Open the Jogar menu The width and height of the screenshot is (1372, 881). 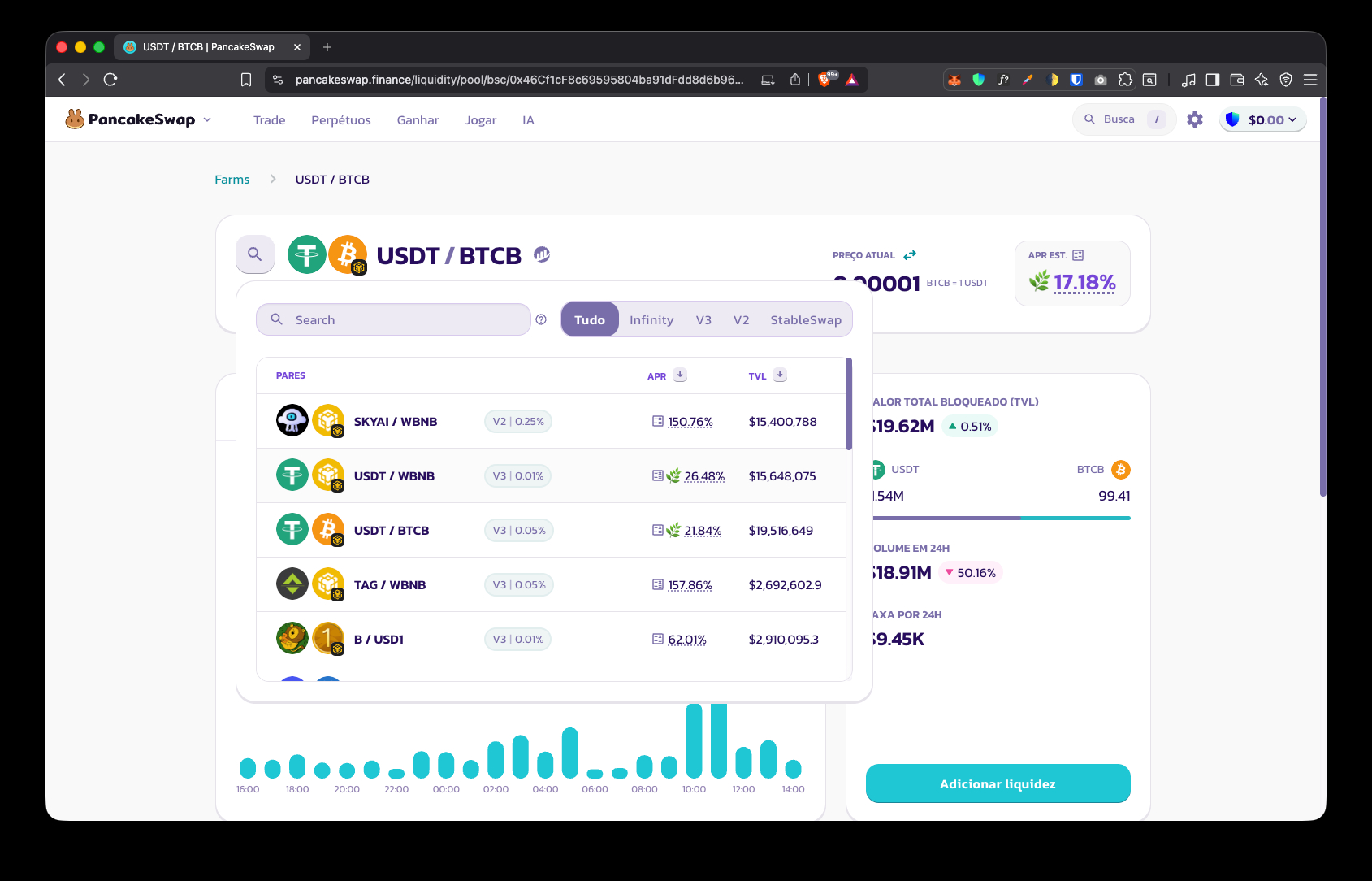pos(481,120)
